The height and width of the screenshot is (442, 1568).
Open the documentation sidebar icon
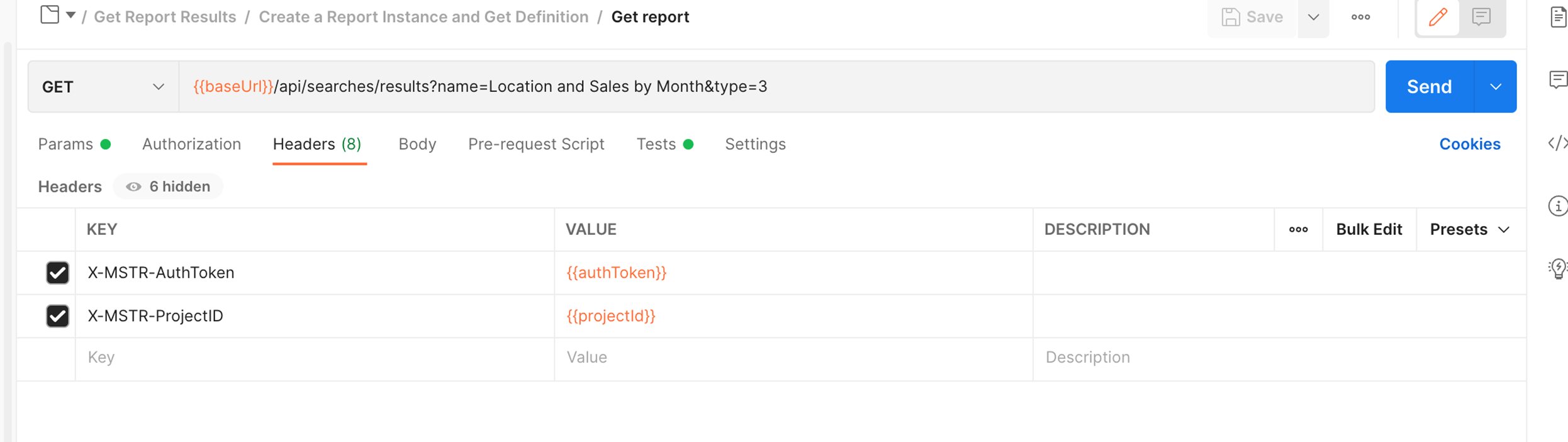(1557, 17)
